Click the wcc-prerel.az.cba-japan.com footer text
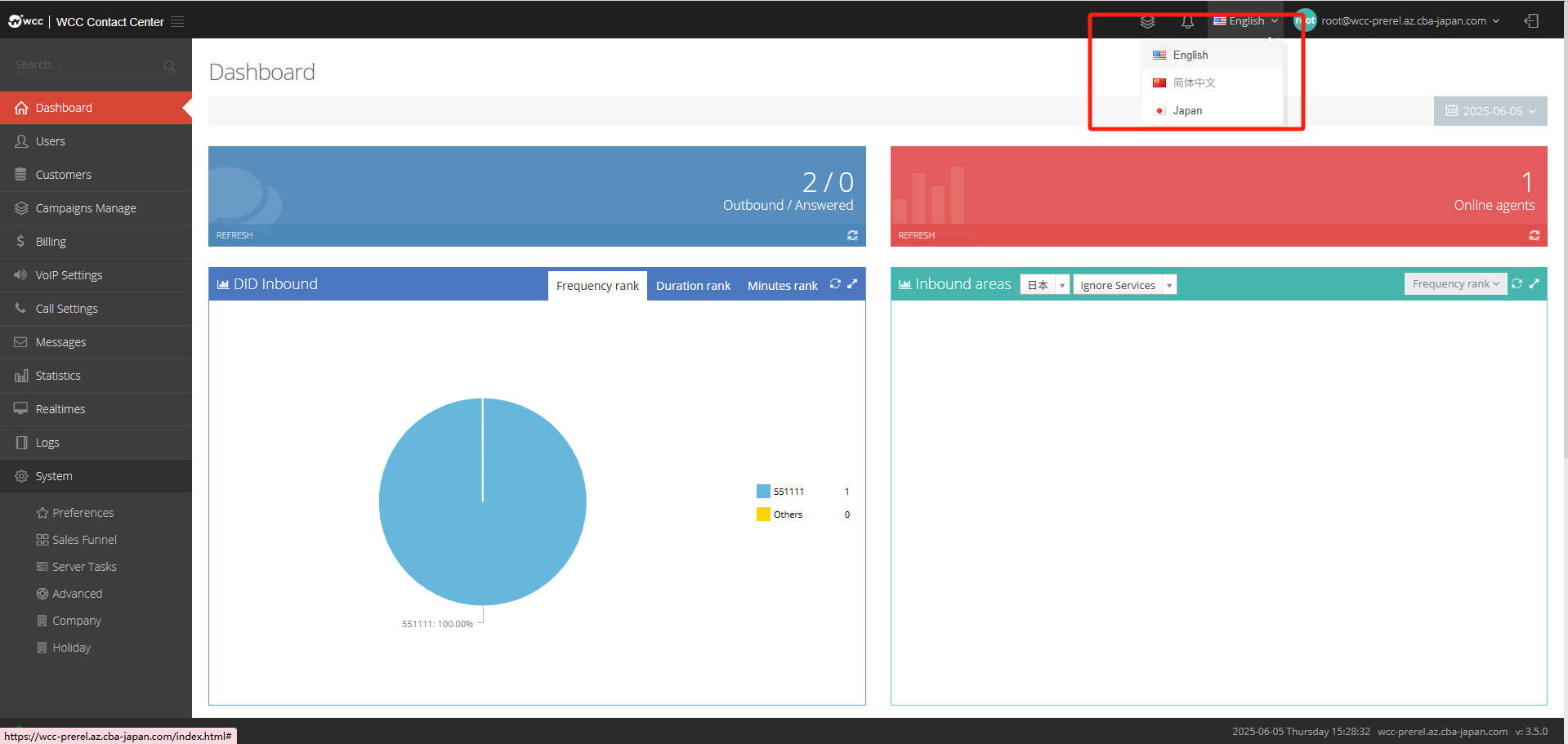Screen dimensions: 1568x744 [x=1442, y=732]
